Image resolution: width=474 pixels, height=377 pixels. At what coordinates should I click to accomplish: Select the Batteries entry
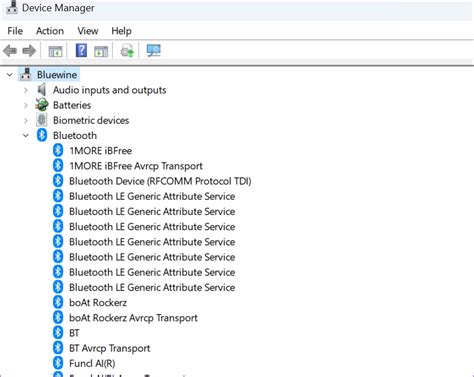(72, 105)
